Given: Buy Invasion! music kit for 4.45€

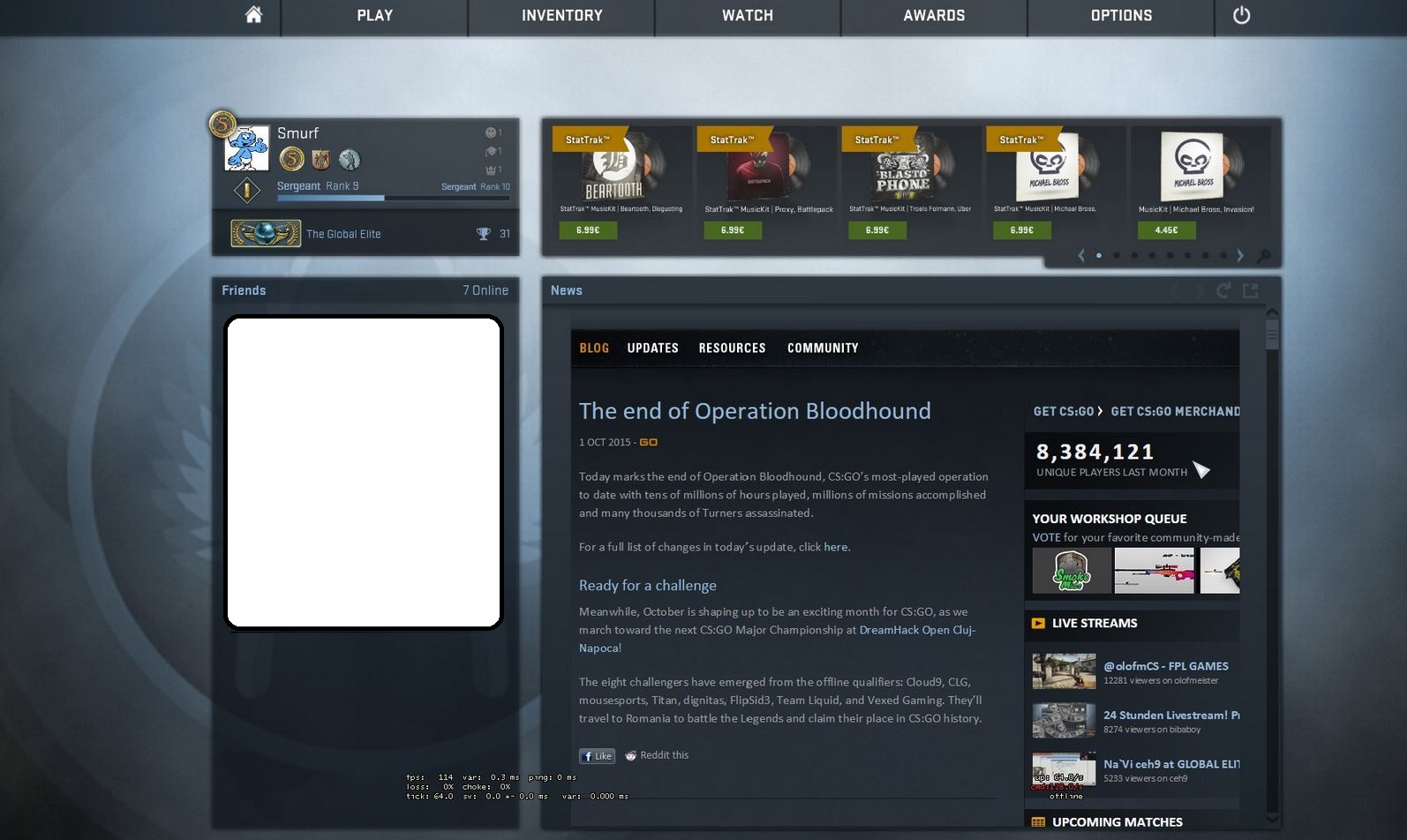Looking at the screenshot, I should [1167, 230].
